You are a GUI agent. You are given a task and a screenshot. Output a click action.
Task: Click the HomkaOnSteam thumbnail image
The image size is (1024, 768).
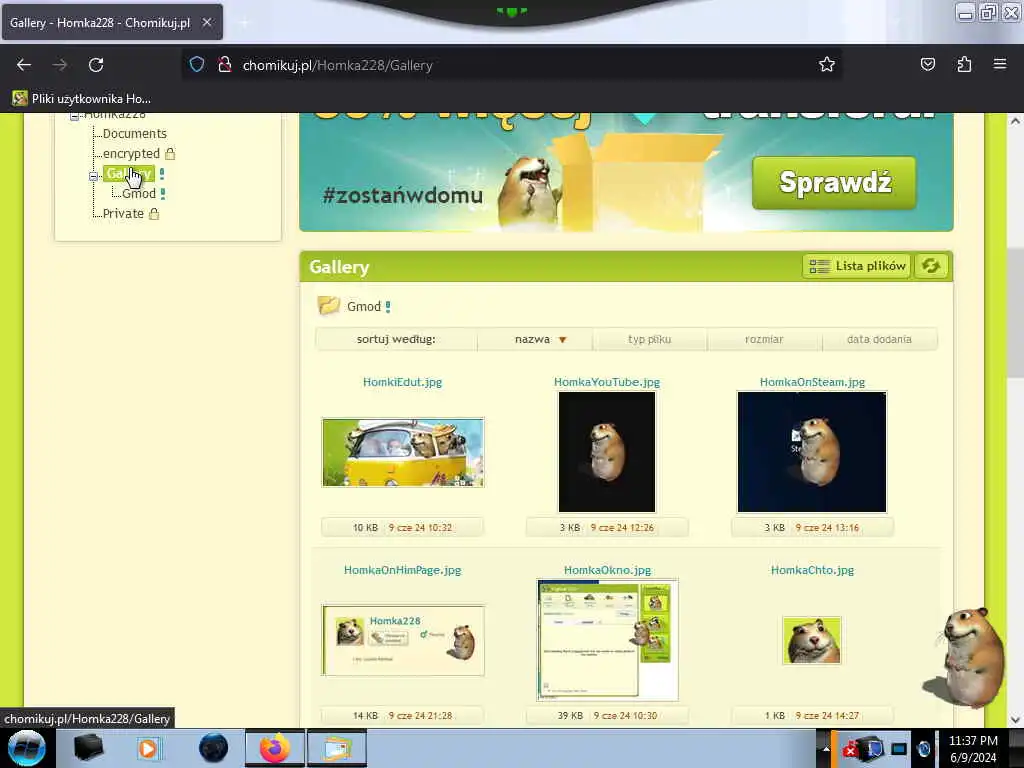click(812, 452)
